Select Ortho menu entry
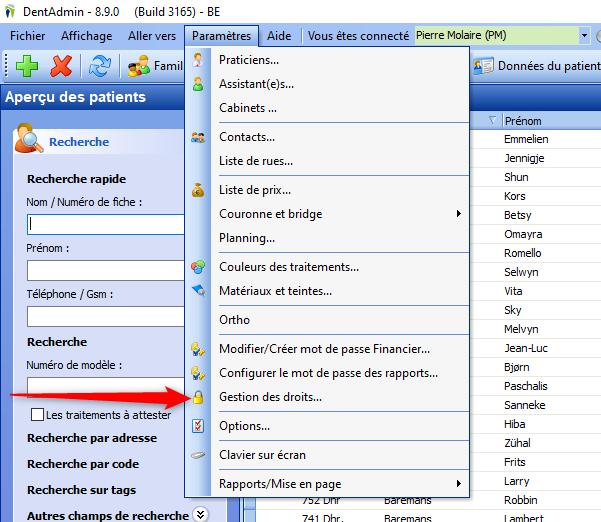Image resolution: width=601 pixels, height=522 pixels. click(x=327, y=320)
